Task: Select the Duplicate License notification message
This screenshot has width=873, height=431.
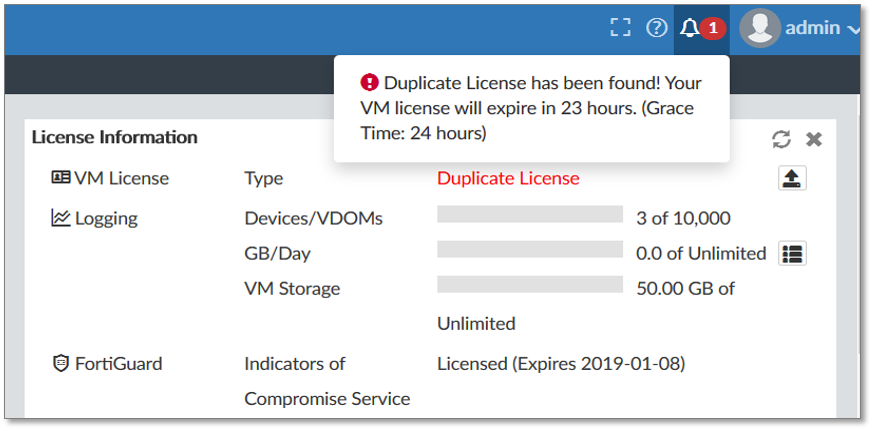Action: click(530, 108)
